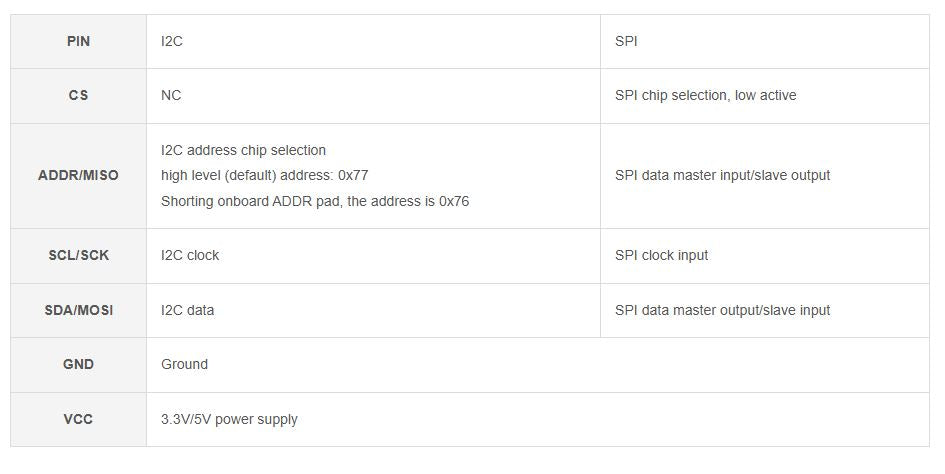Click the NC cell text

(x=171, y=96)
